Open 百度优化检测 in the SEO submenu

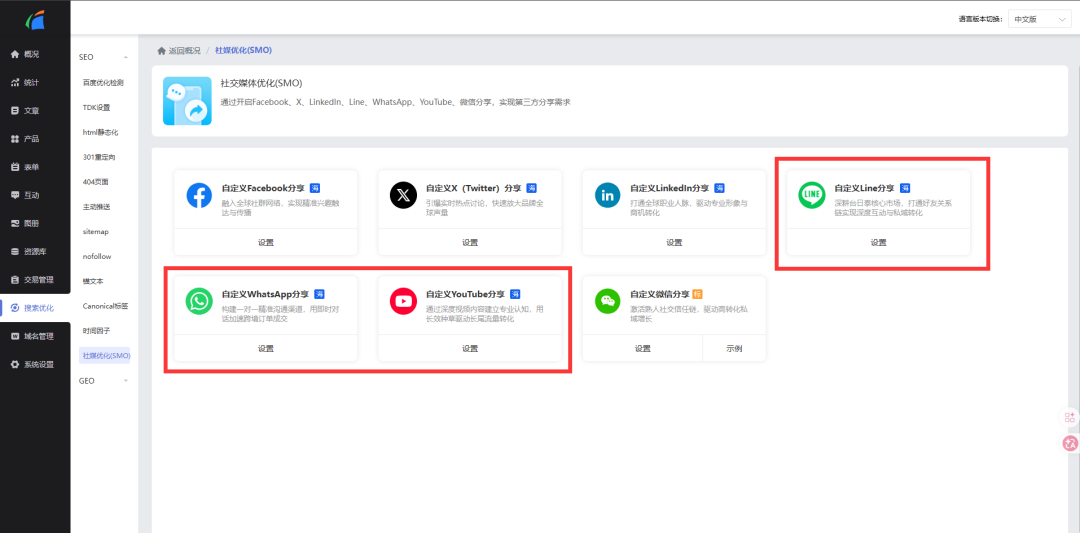click(x=104, y=83)
